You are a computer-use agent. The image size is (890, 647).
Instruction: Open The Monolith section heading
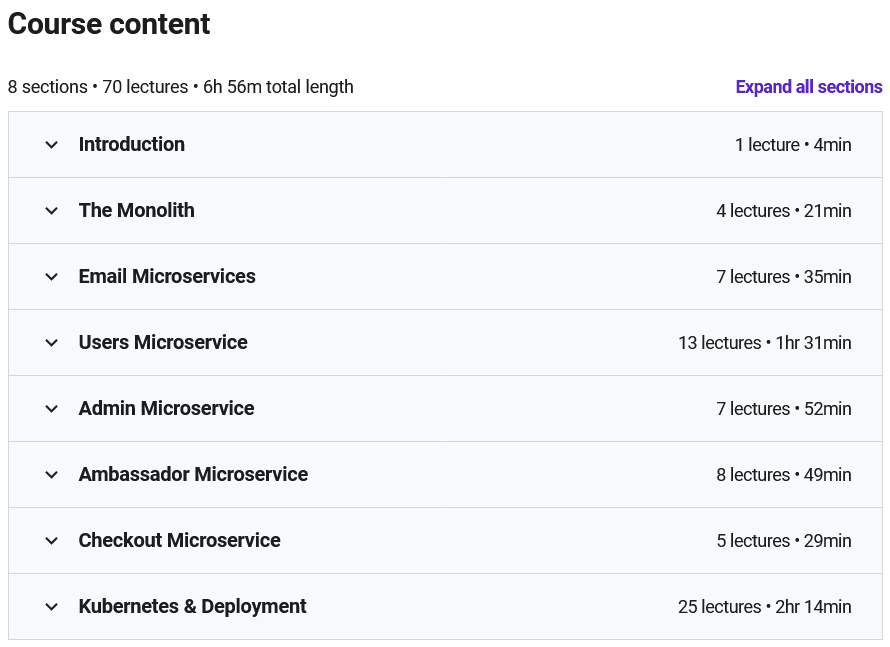click(136, 210)
